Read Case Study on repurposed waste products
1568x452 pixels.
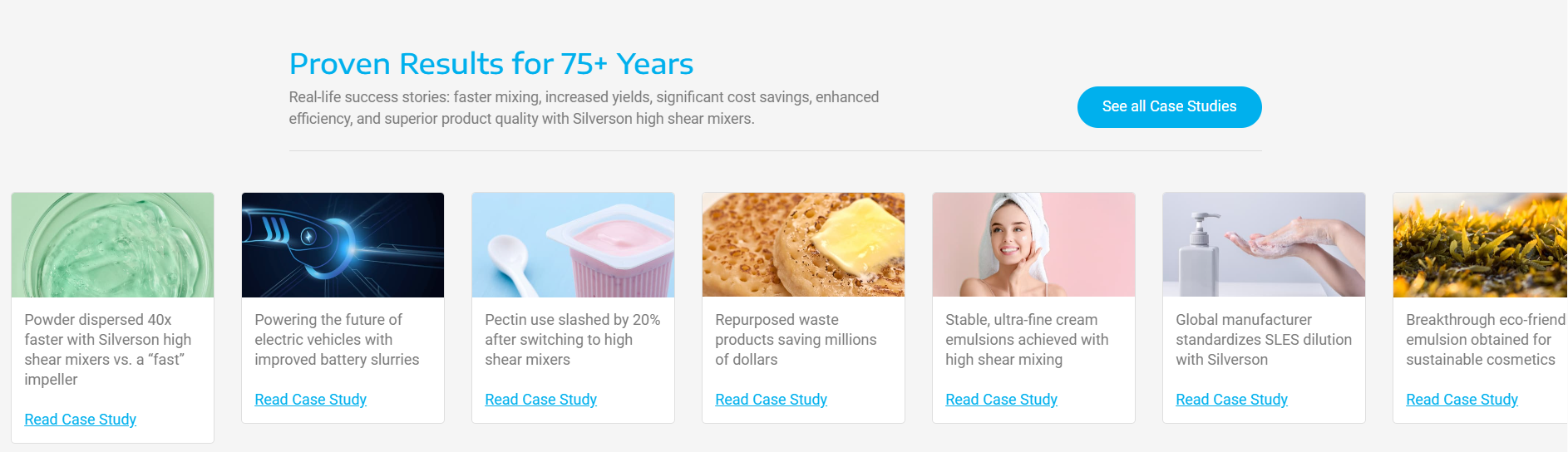coord(772,400)
